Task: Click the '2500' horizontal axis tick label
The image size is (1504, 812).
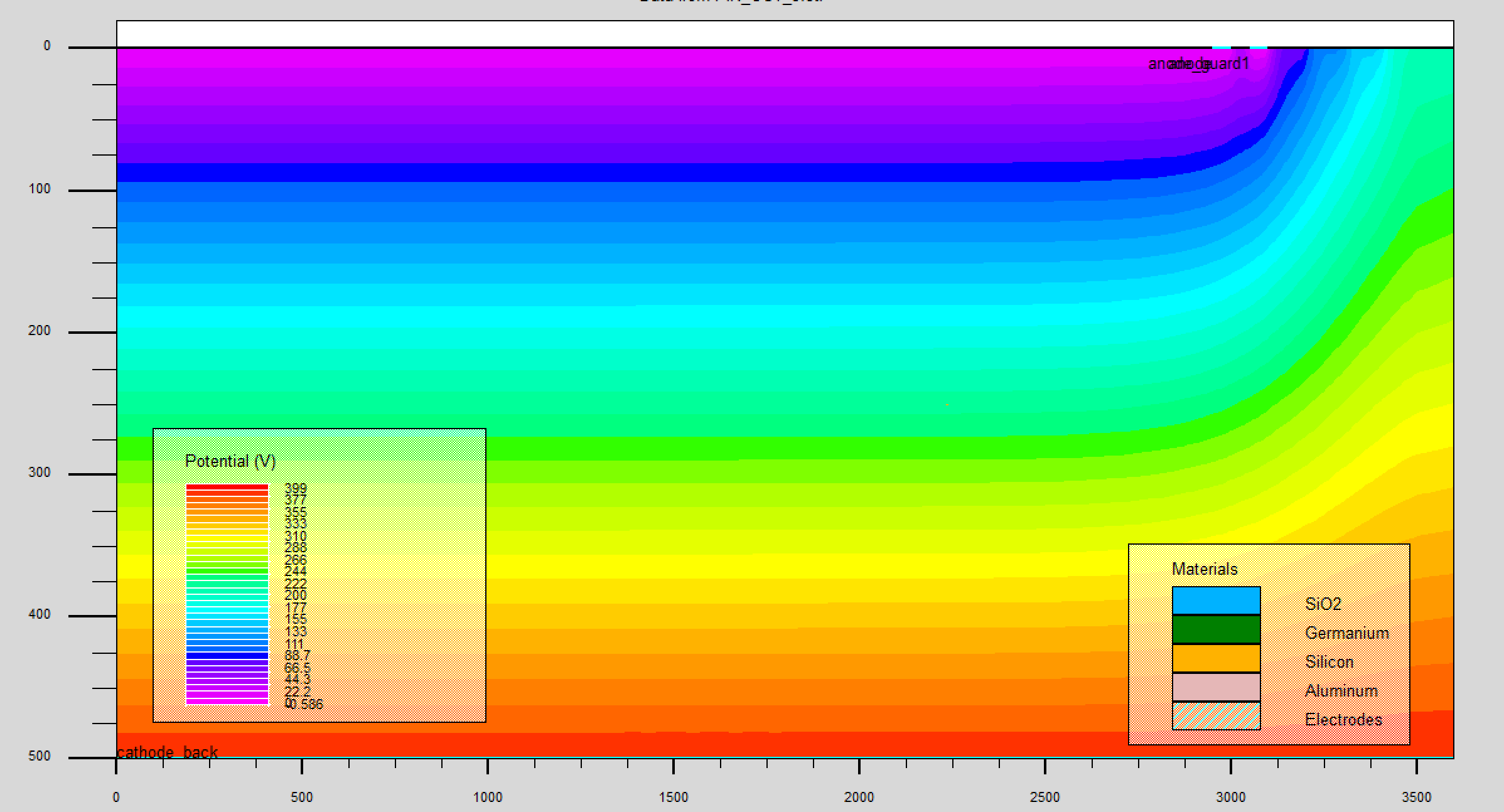Action: 1045,797
